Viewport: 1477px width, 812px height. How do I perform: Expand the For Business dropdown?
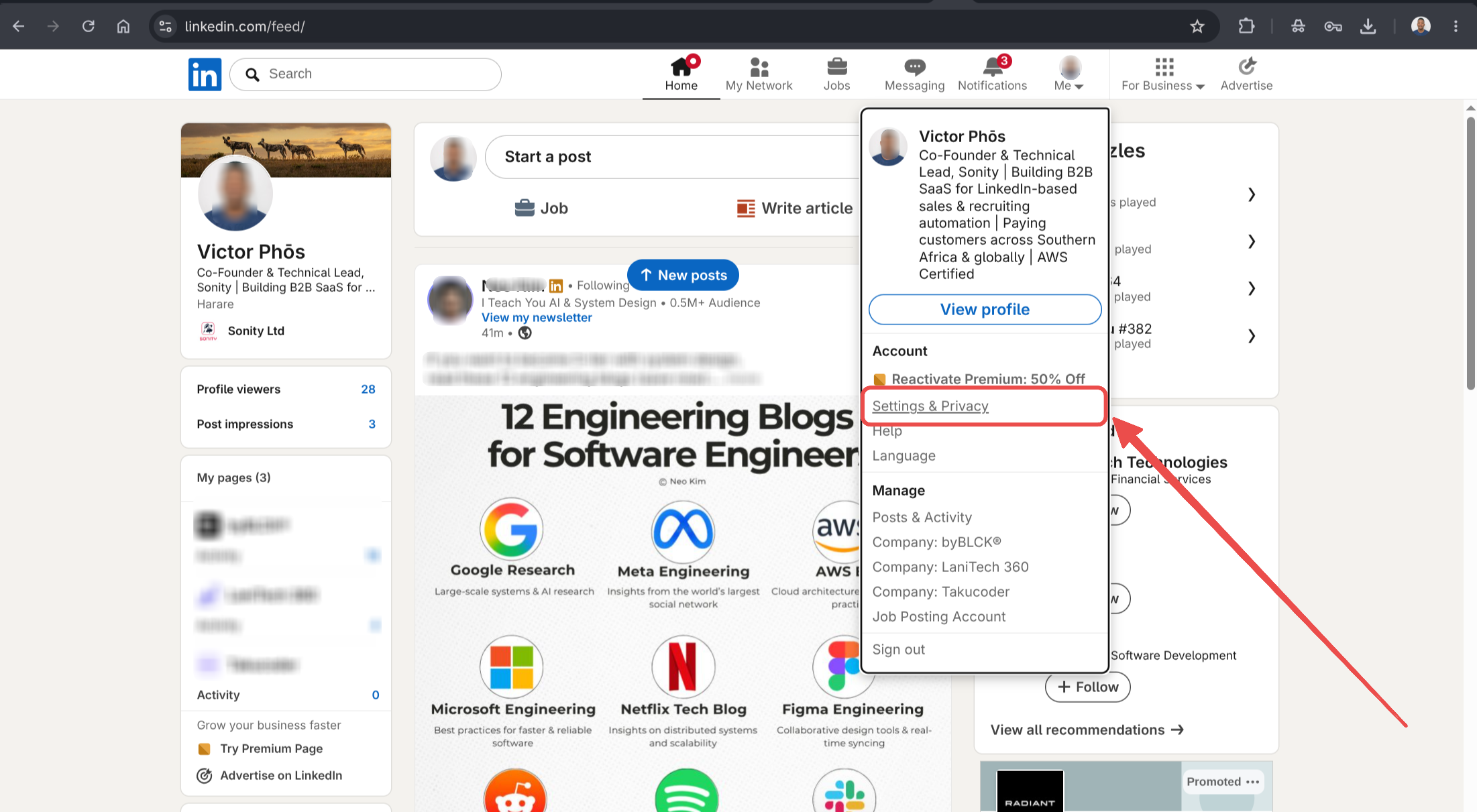click(x=1163, y=74)
